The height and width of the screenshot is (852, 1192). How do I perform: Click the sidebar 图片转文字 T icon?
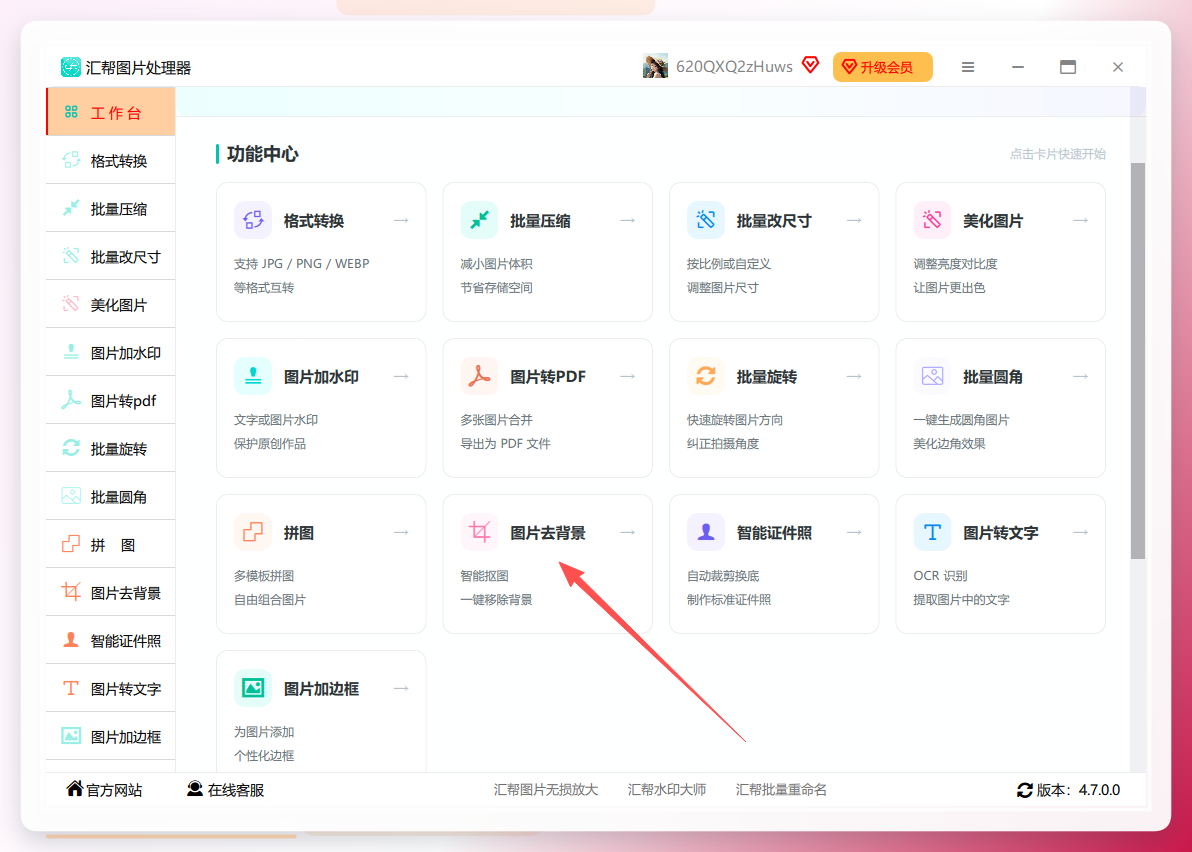pyautogui.click(x=71, y=688)
